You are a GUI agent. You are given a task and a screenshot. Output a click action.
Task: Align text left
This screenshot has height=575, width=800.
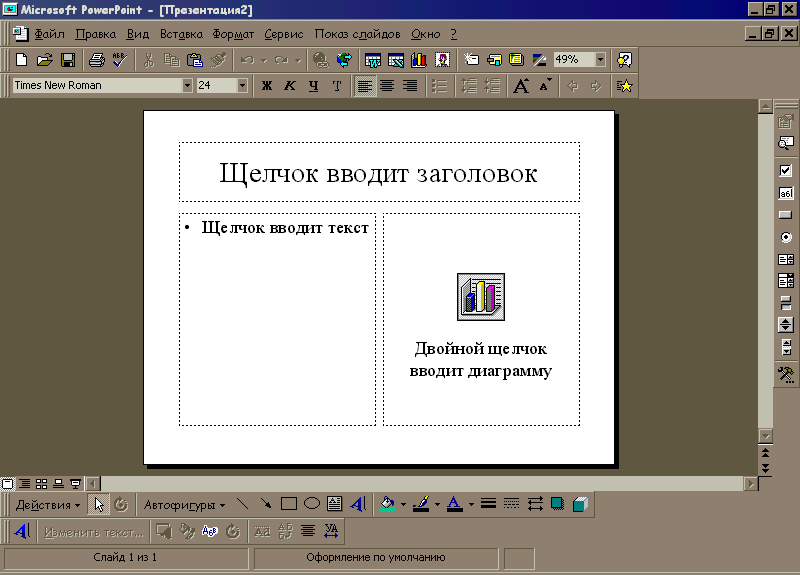pos(364,86)
